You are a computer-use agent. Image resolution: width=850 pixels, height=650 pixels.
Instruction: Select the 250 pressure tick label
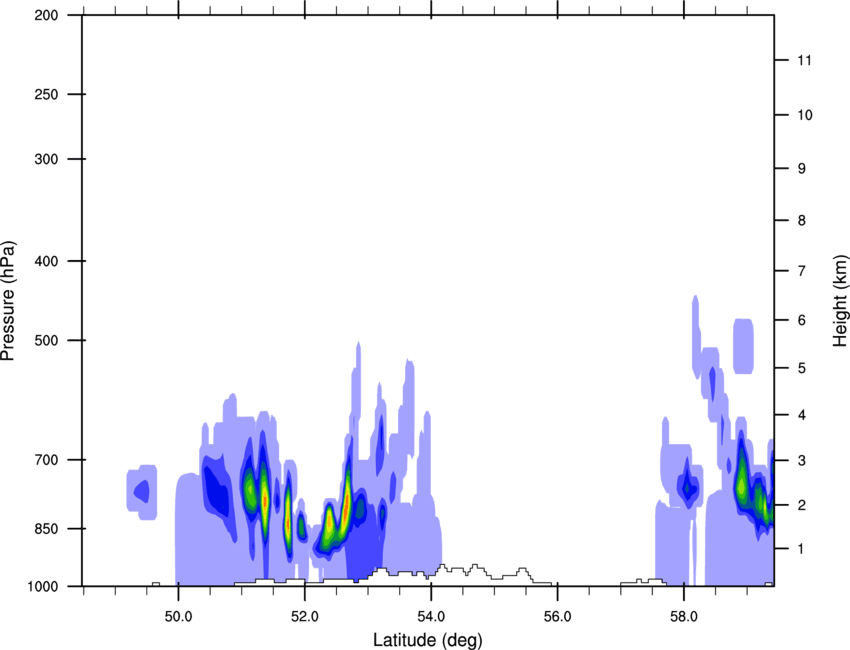[x=46, y=94]
